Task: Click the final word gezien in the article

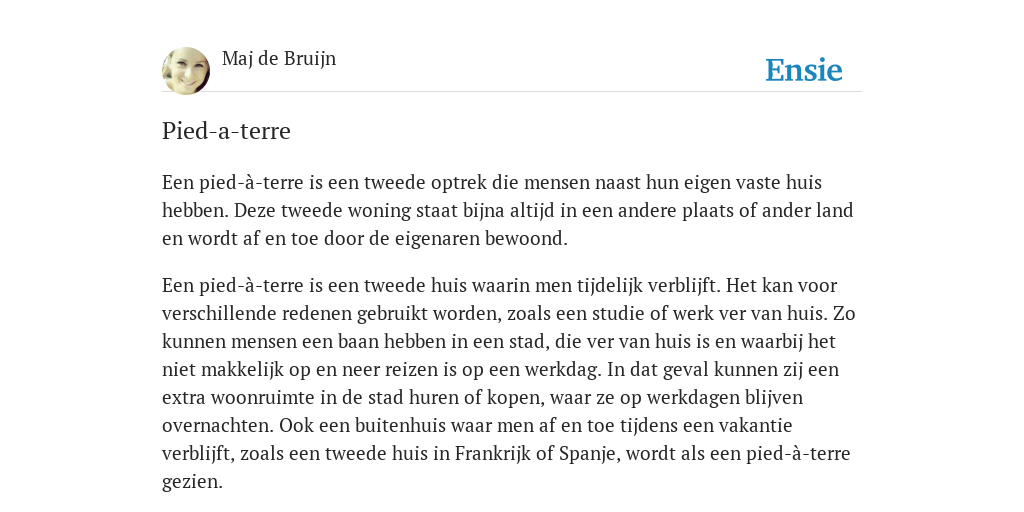Action: click(x=192, y=482)
